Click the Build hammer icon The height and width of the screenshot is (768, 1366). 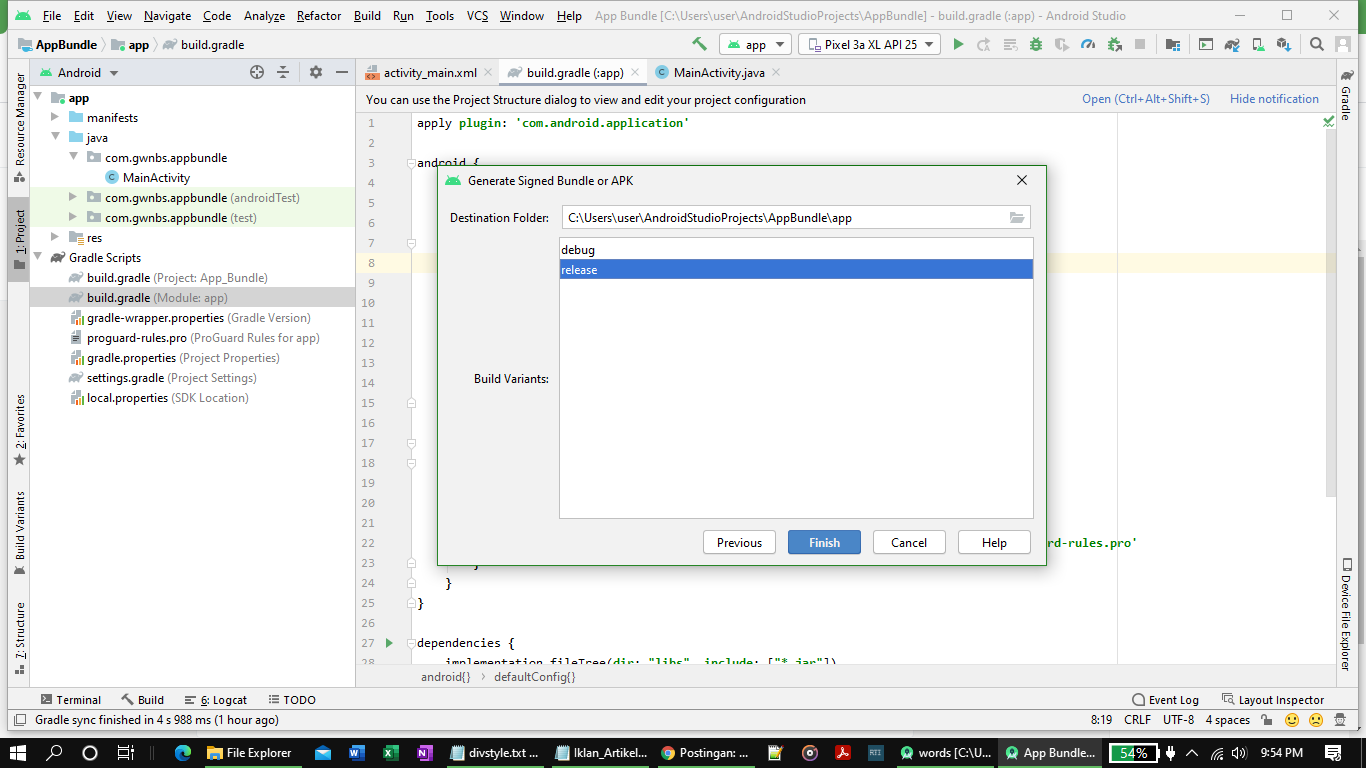tap(698, 44)
